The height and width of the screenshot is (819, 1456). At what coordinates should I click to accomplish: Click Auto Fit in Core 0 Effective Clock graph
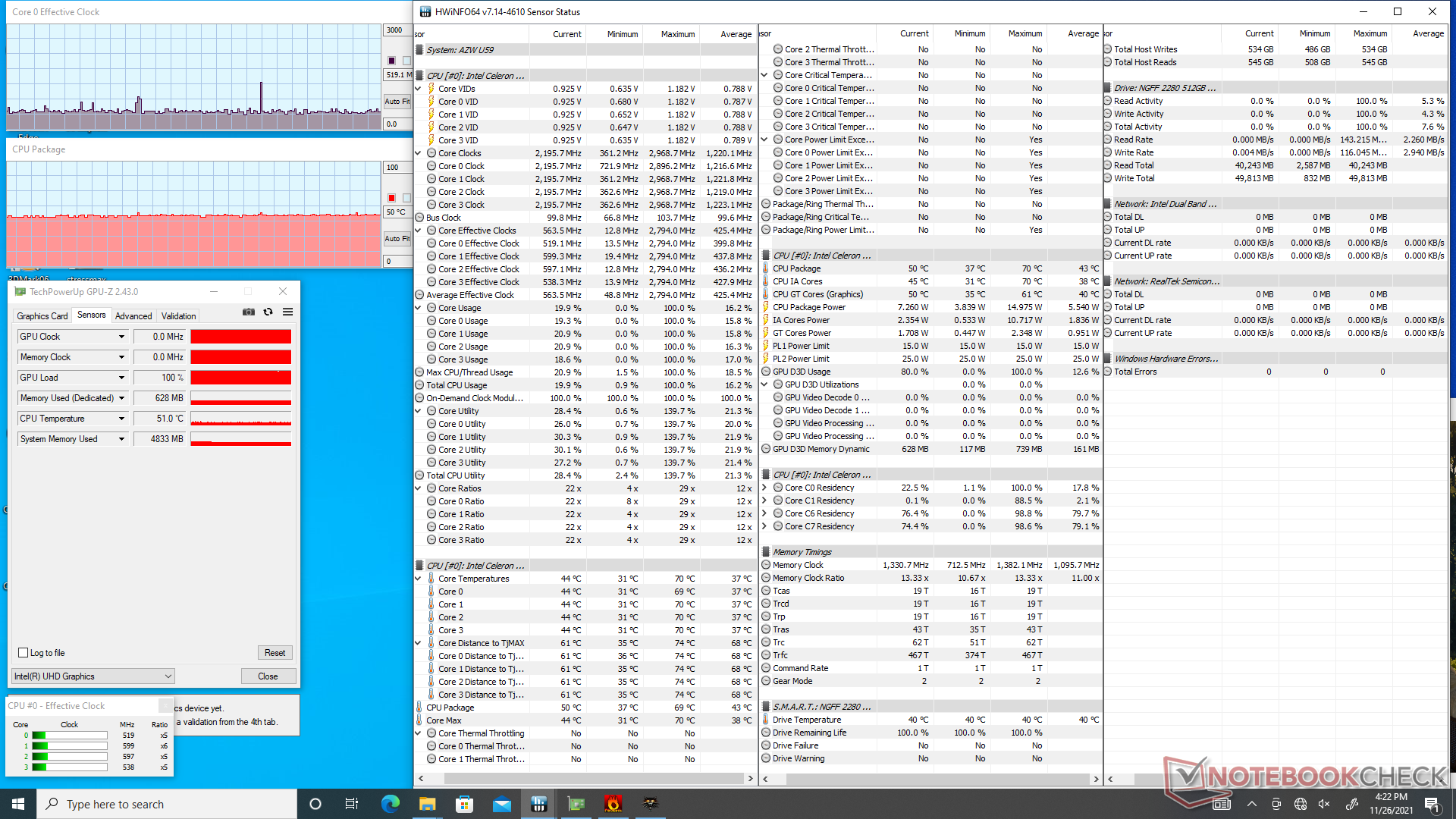[397, 101]
